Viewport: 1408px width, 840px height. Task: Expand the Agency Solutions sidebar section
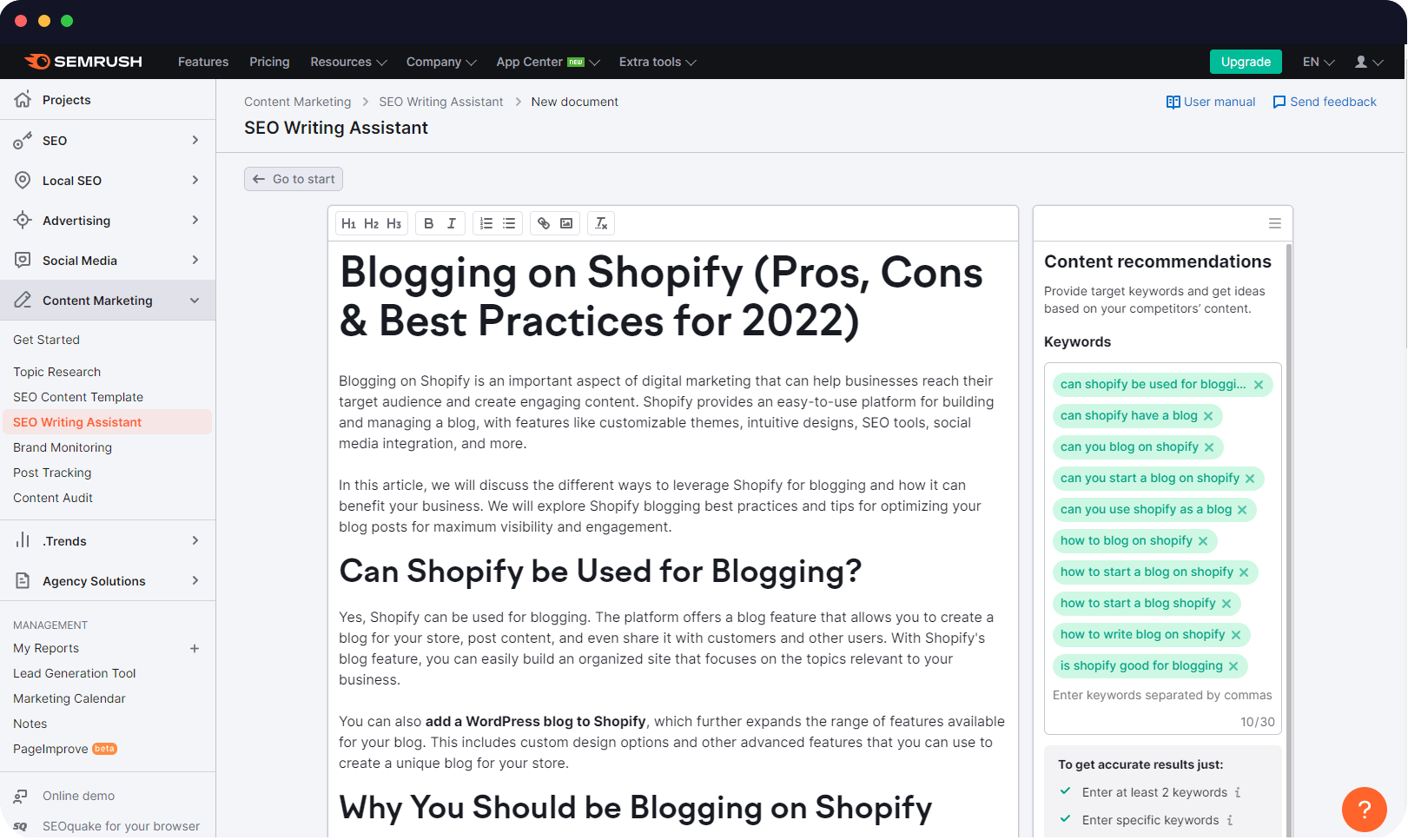tap(195, 580)
